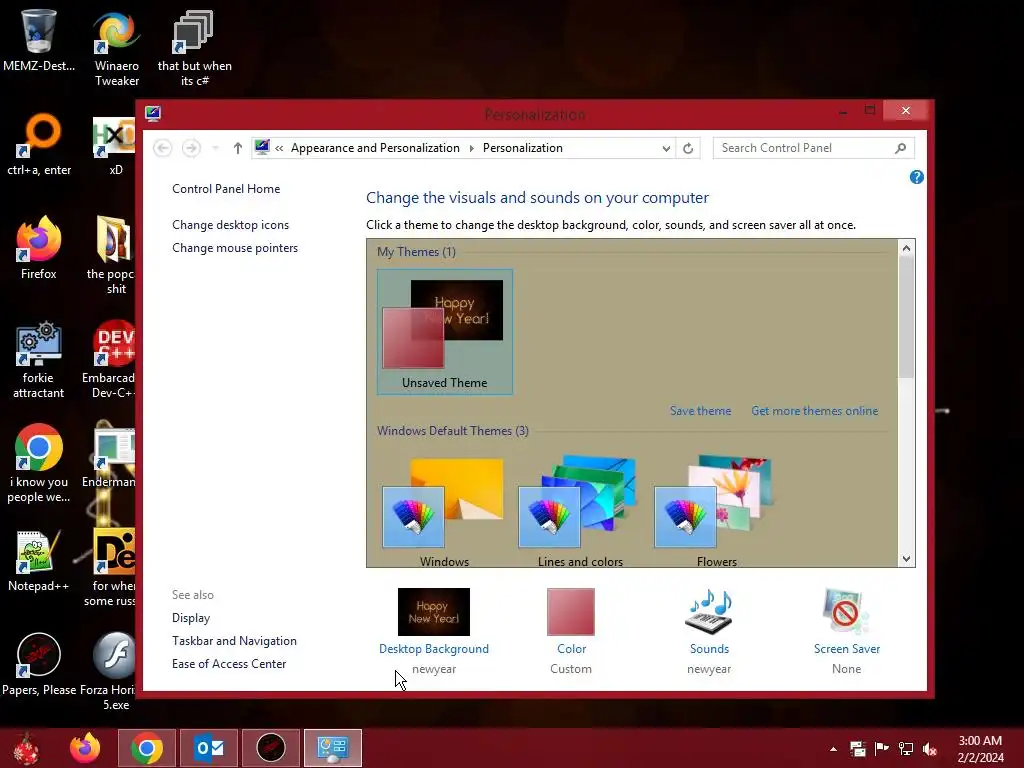The image size is (1024, 768).
Task: Open Change mouse pointers link
Action: [235, 248]
